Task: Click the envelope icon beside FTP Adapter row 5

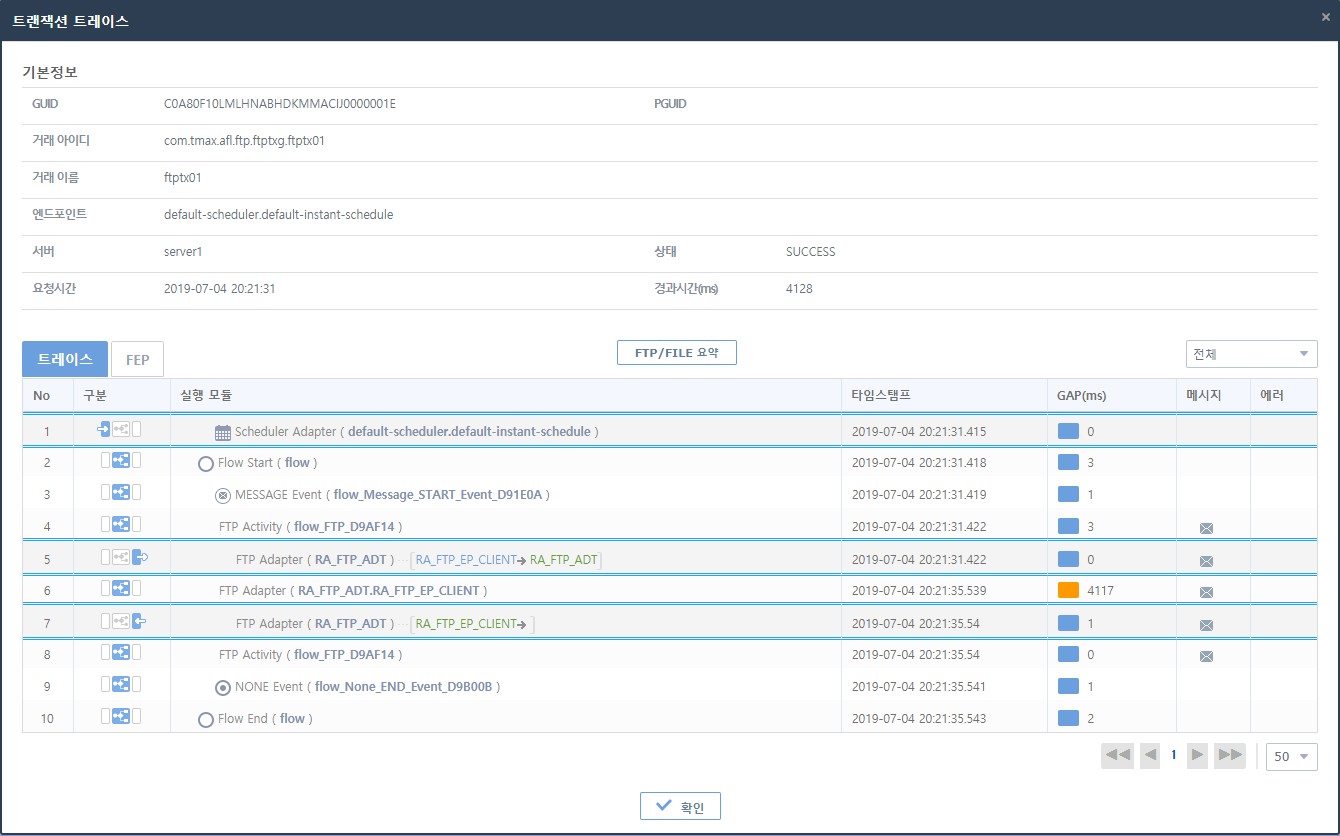Action: pyautogui.click(x=1206, y=560)
